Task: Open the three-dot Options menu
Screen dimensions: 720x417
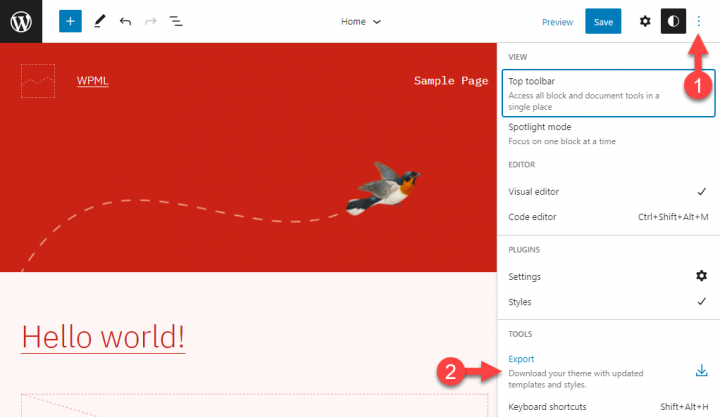Action: point(698,21)
